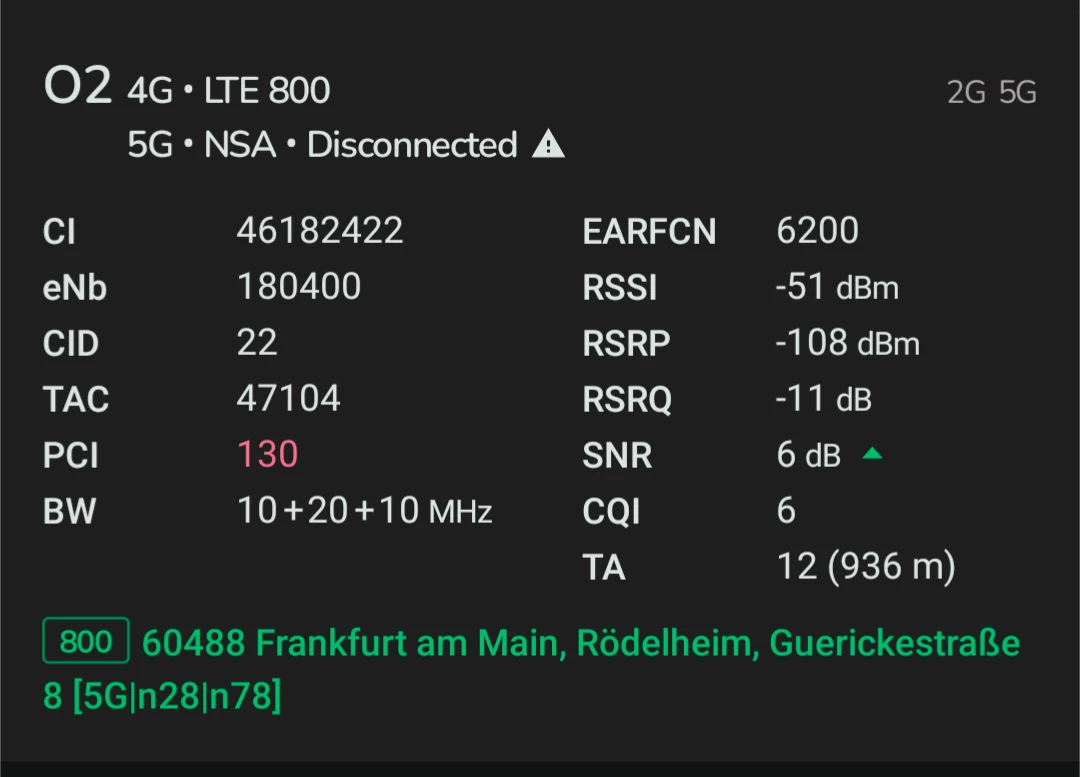Viewport: 1080px width, 777px height.
Task: Tap the 4G LTE 800 heading
Action: [x=229, y=92]
